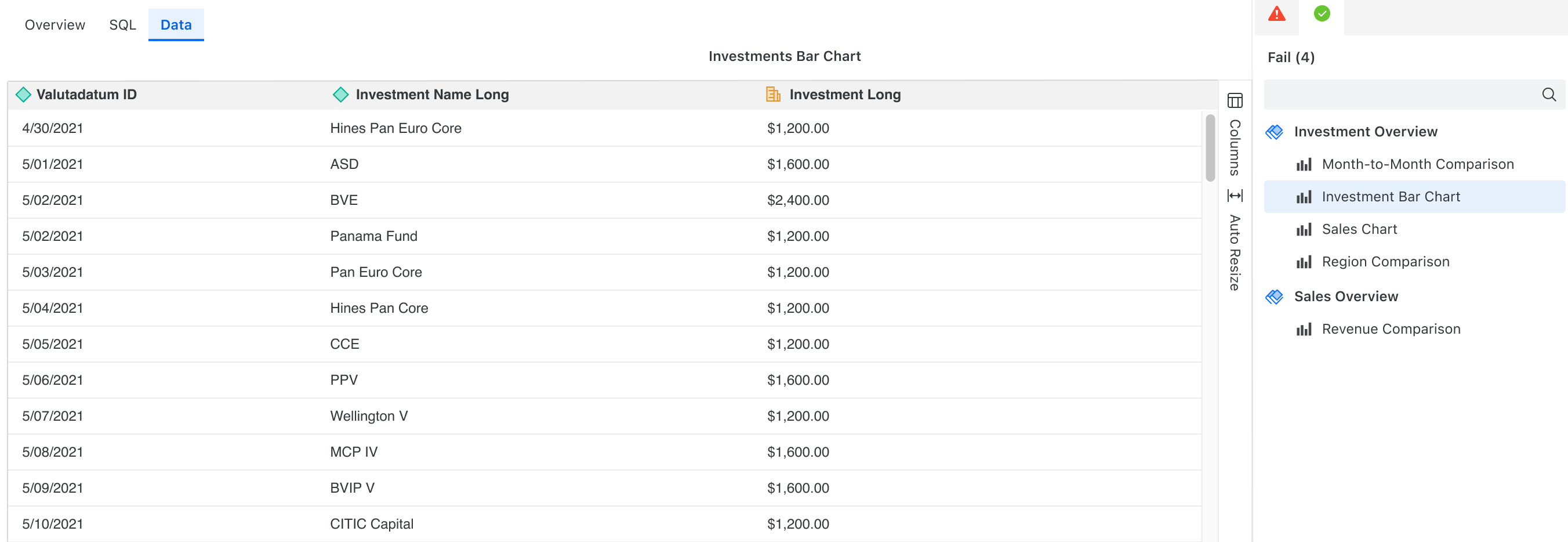Click the table's vertical scrollbar thumb
This screenshot has height=542, width=1568.
pyautogui.click(x=1210, y=148)
